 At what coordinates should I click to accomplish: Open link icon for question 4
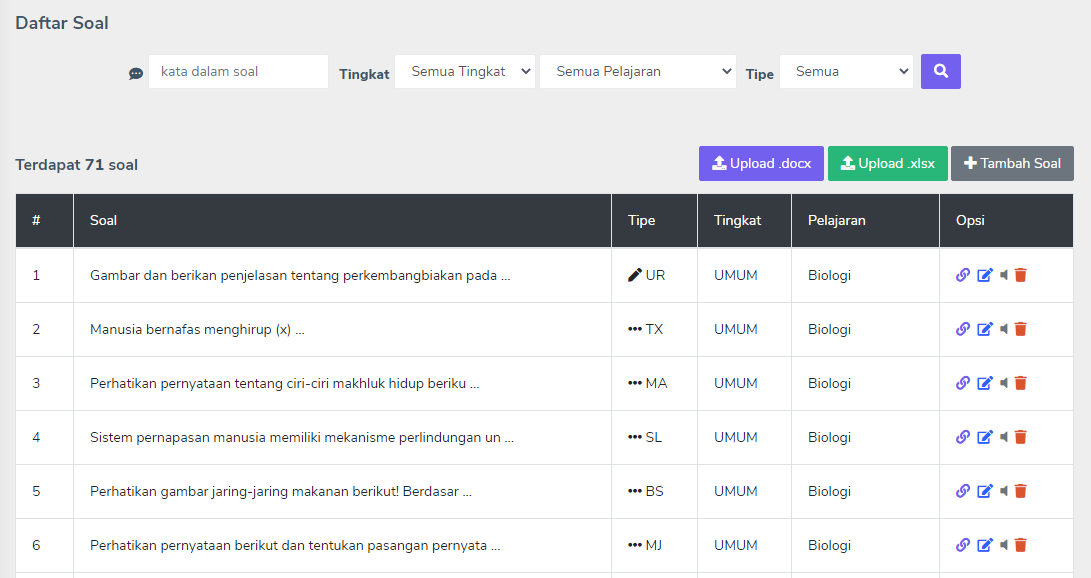pos(963,437)
